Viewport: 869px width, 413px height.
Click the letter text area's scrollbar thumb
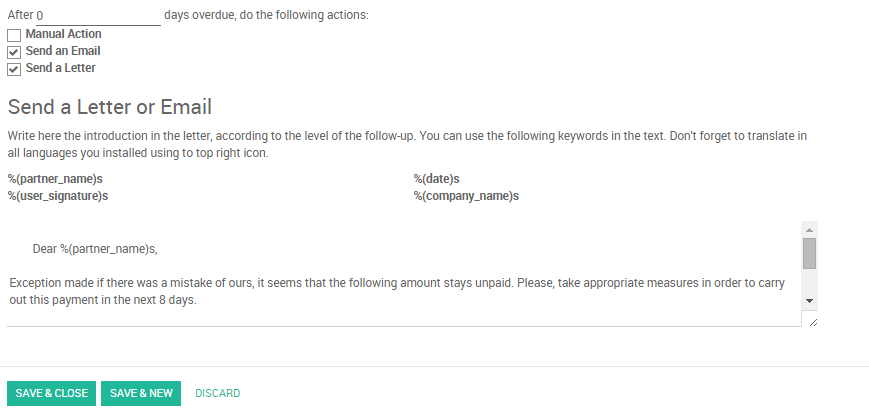coord(810,253)
